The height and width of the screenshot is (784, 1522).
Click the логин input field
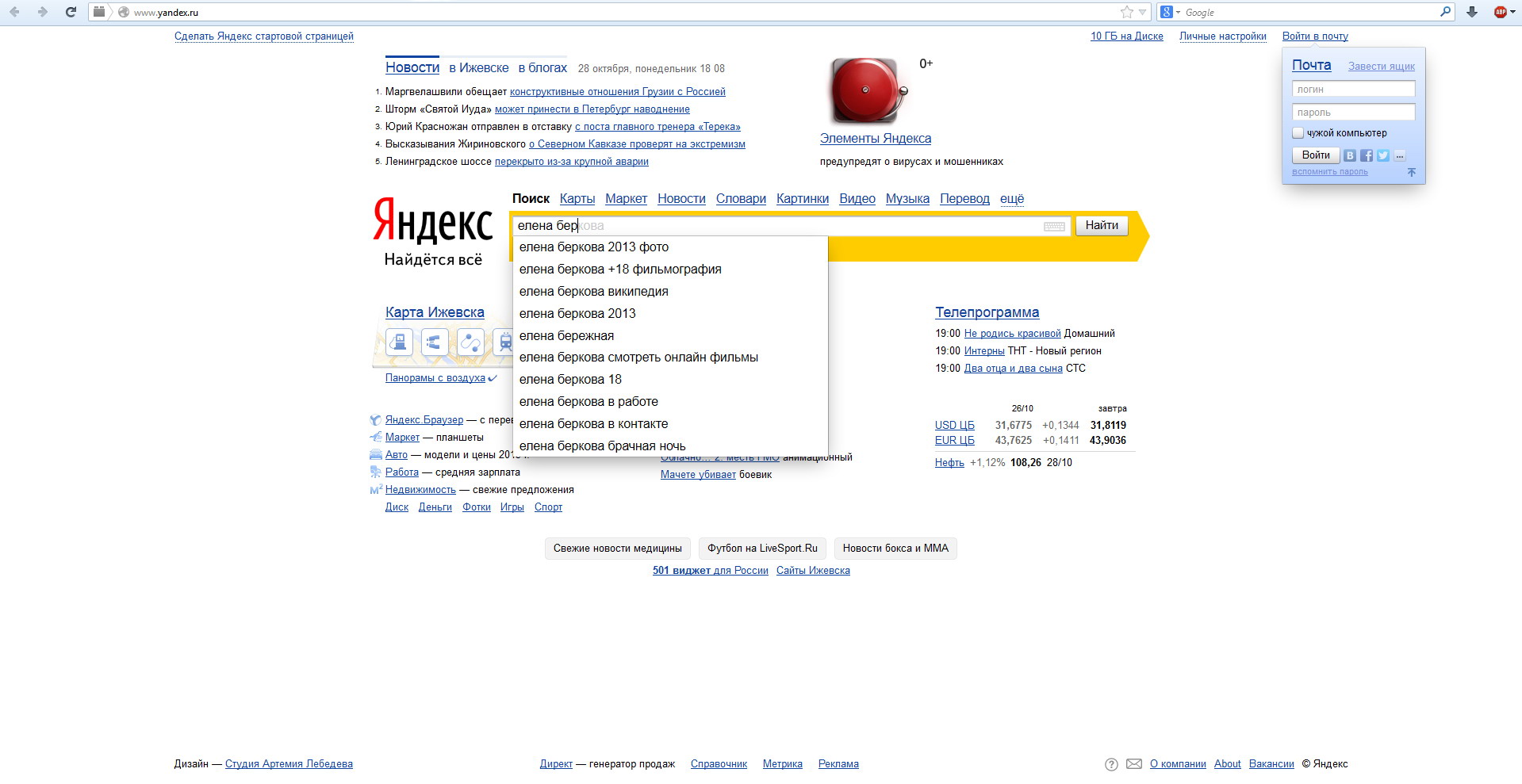point(1353,90)
